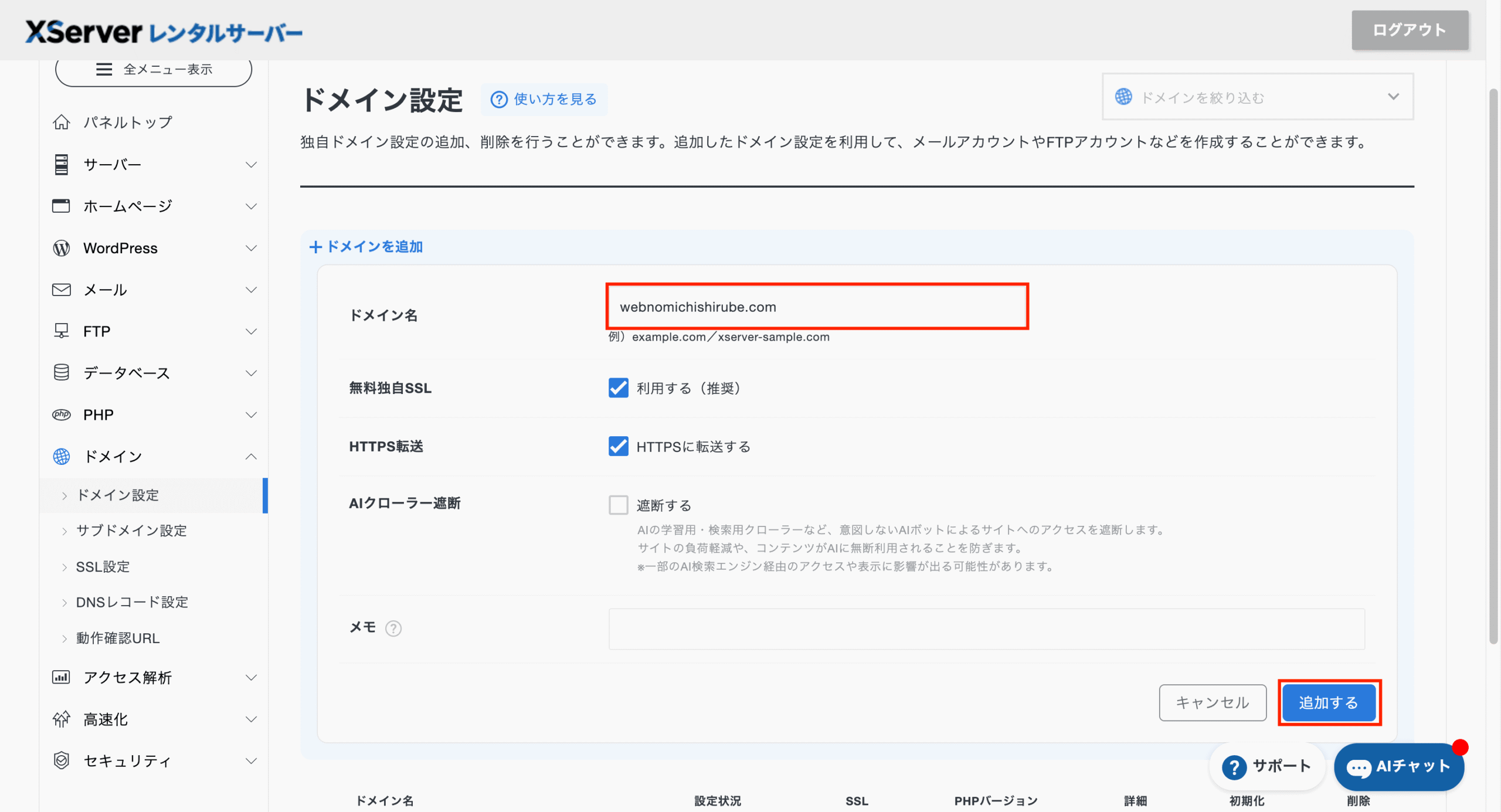
Task: Go to パネルトップ
Action: point(128,122)
